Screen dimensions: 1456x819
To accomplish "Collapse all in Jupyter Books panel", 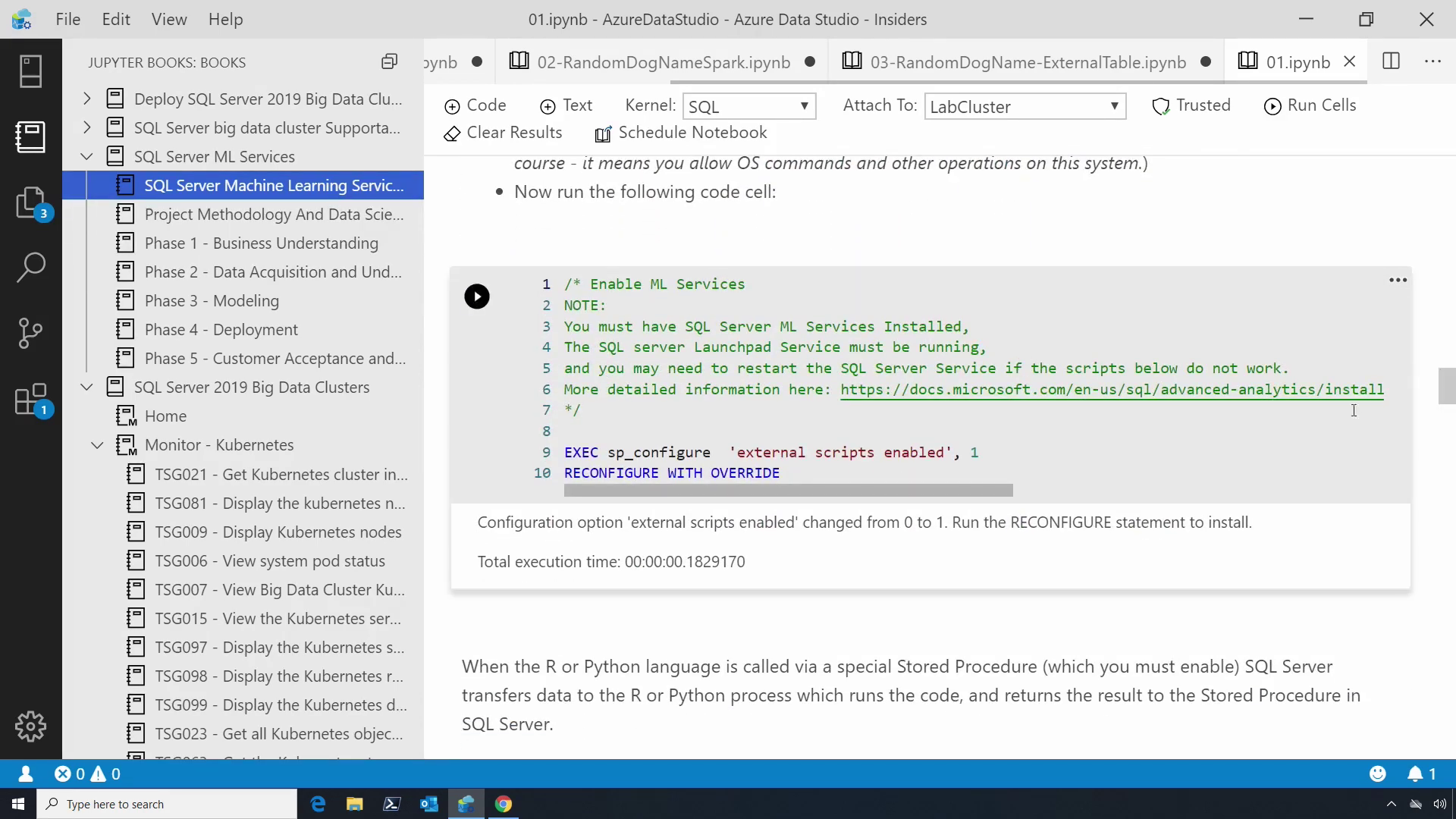I will [x=389, y=62].
